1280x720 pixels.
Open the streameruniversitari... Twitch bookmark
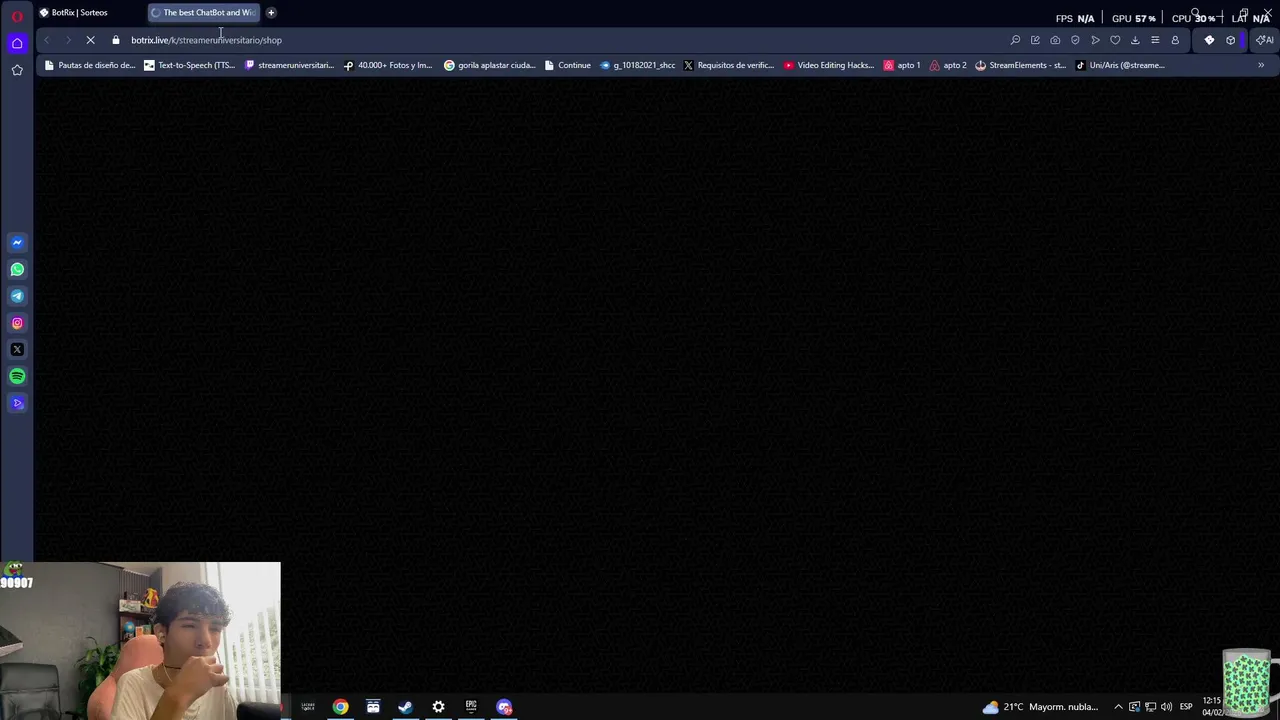(x=289, y=65)
